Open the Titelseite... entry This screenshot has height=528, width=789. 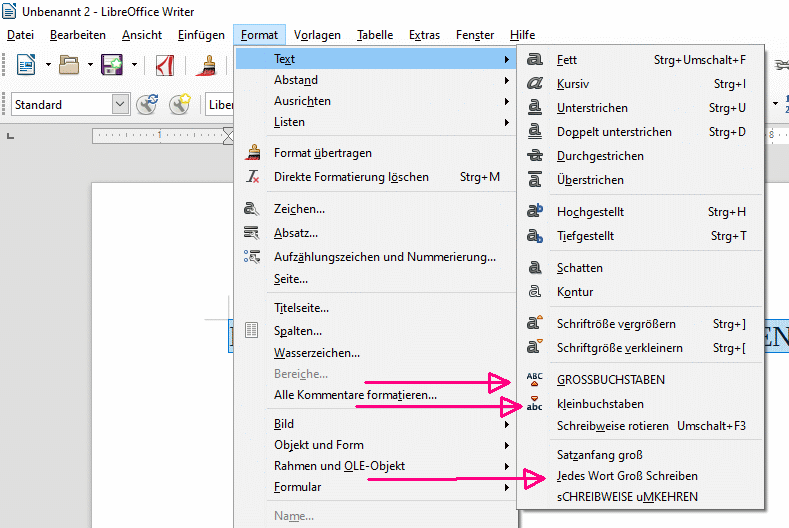(376, 308)
